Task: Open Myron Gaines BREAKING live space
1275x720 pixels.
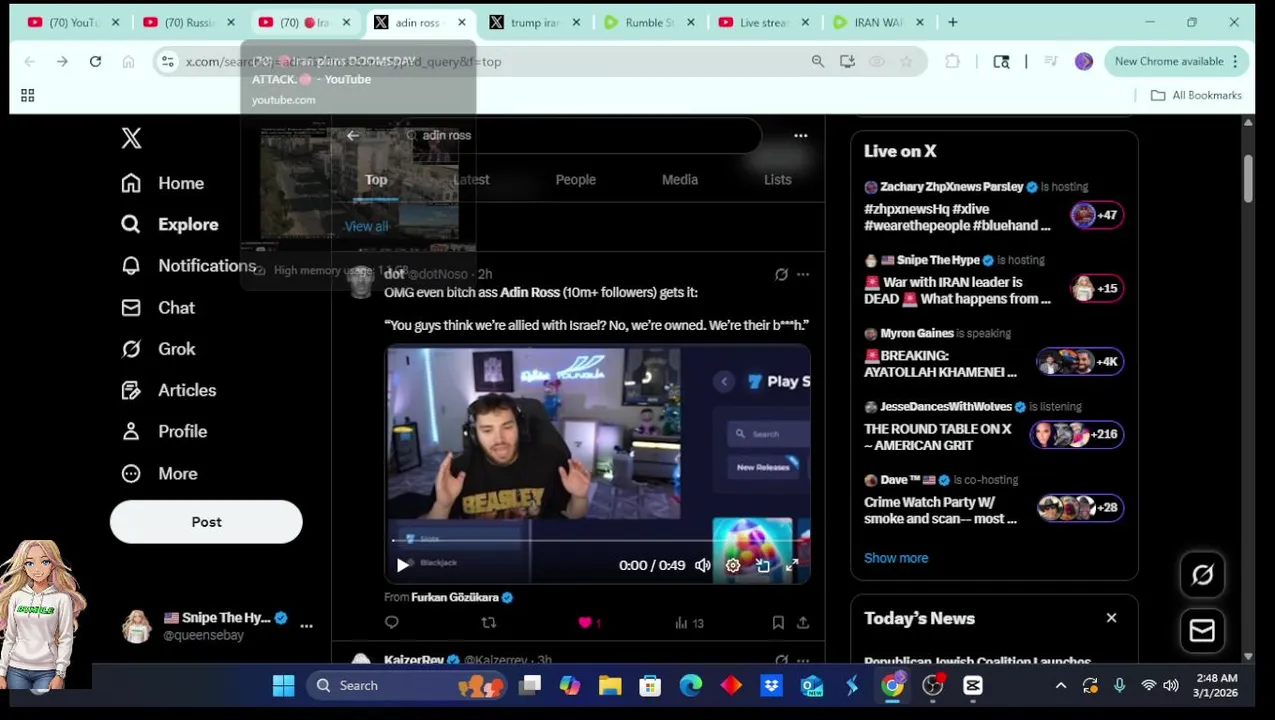Action: click(994, 353)
